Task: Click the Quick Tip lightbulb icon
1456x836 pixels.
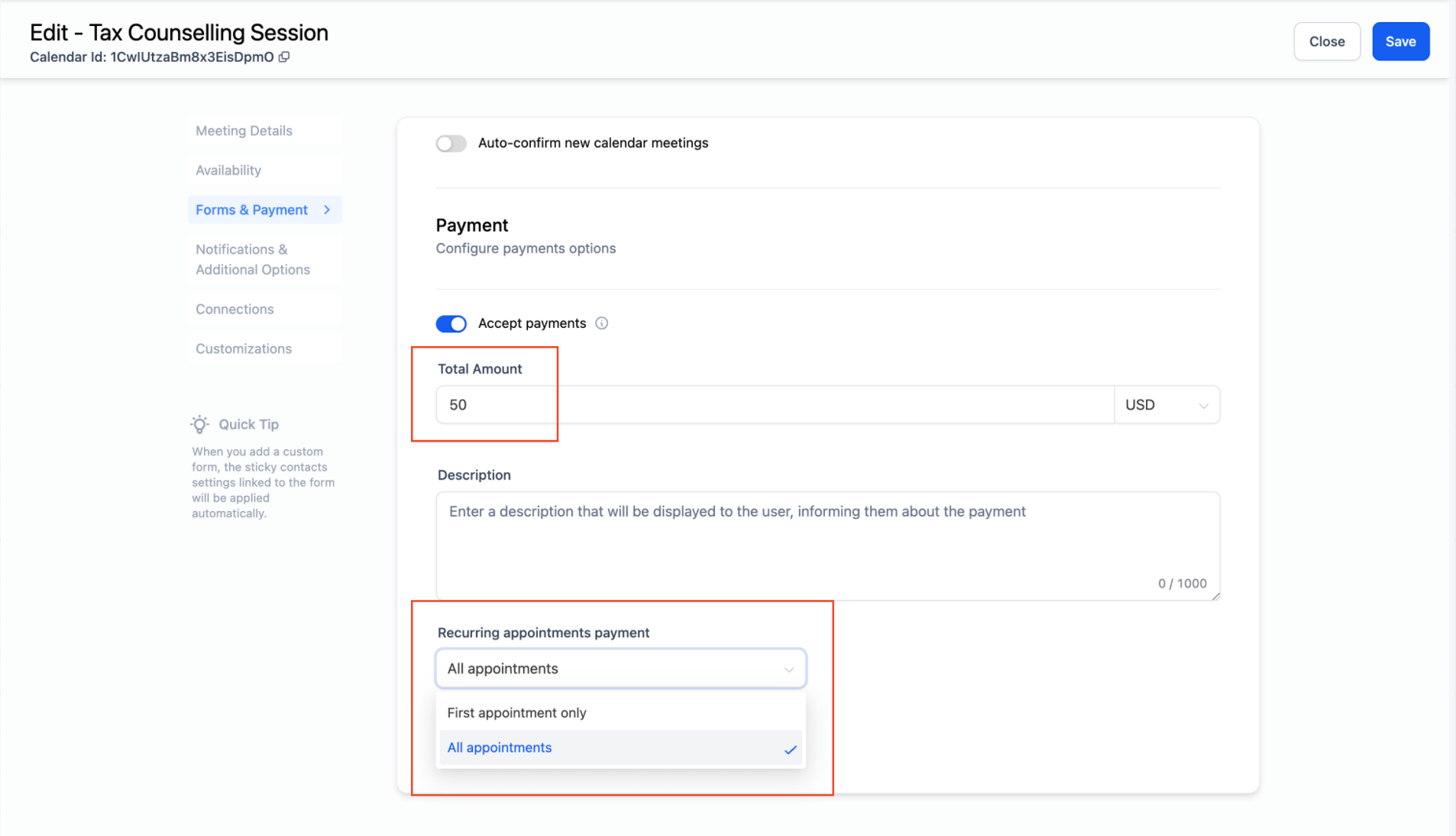Action: [x=200, y=424]
